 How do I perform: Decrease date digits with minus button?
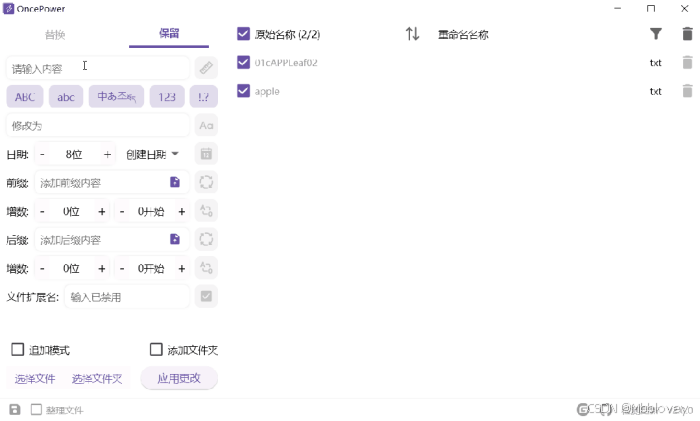pyautogui.click(x=42, y=154)
